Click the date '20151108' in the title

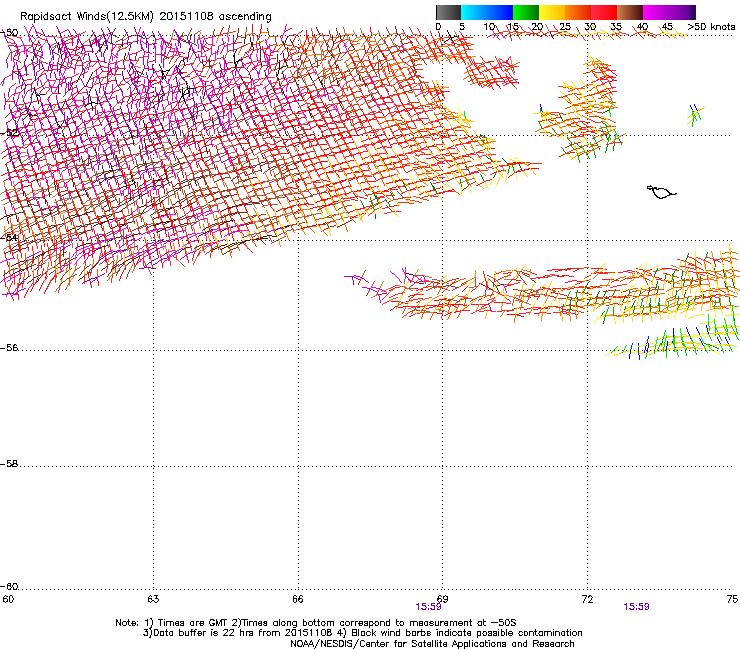[186, 16]
